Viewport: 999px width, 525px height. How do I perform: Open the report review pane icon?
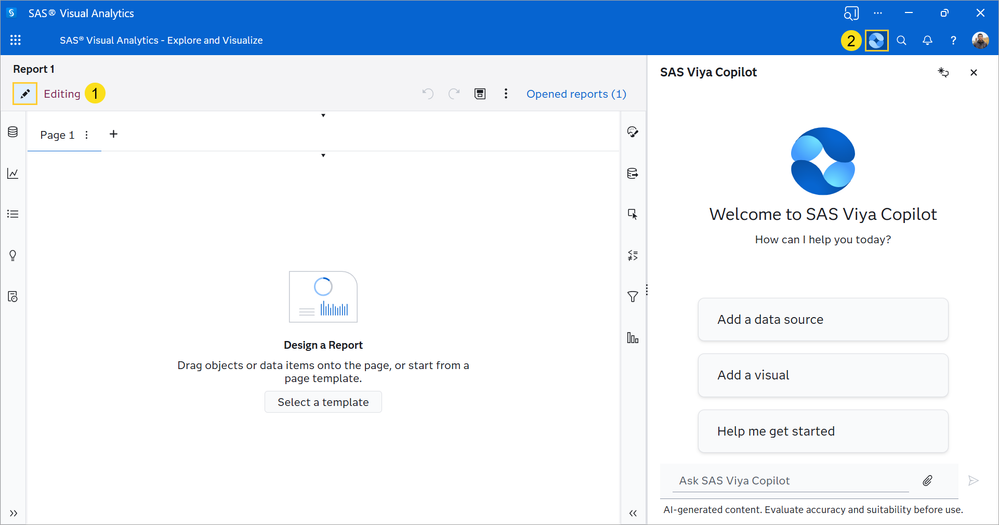(x=13, y=296)
